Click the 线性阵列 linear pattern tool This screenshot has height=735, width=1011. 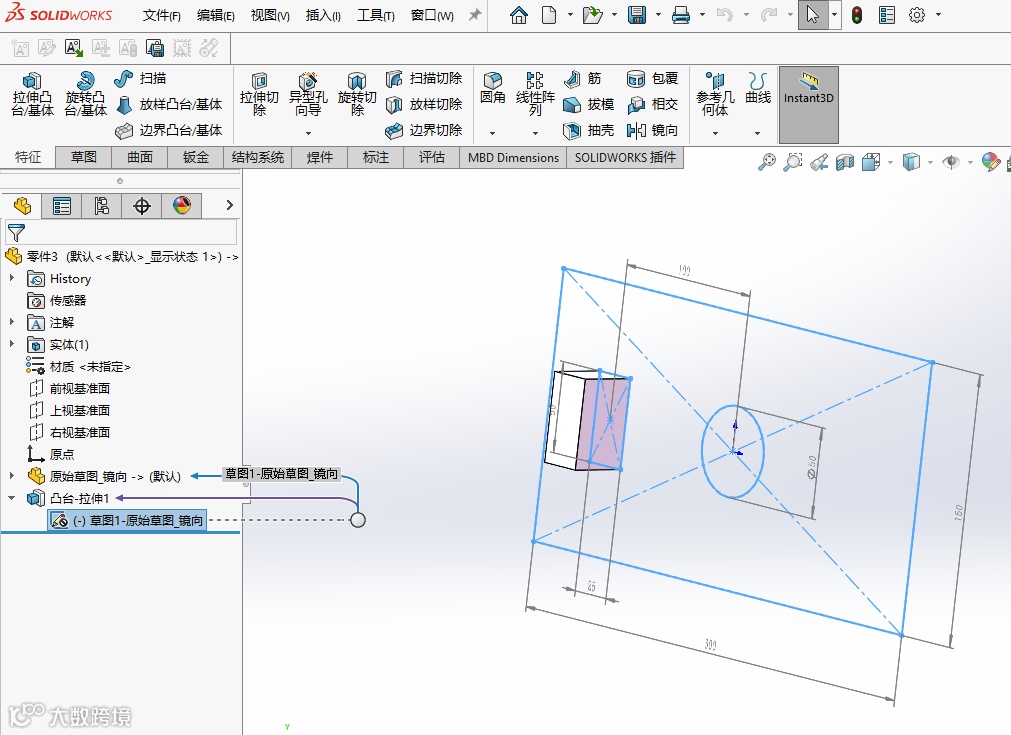(x=535, y=95)
